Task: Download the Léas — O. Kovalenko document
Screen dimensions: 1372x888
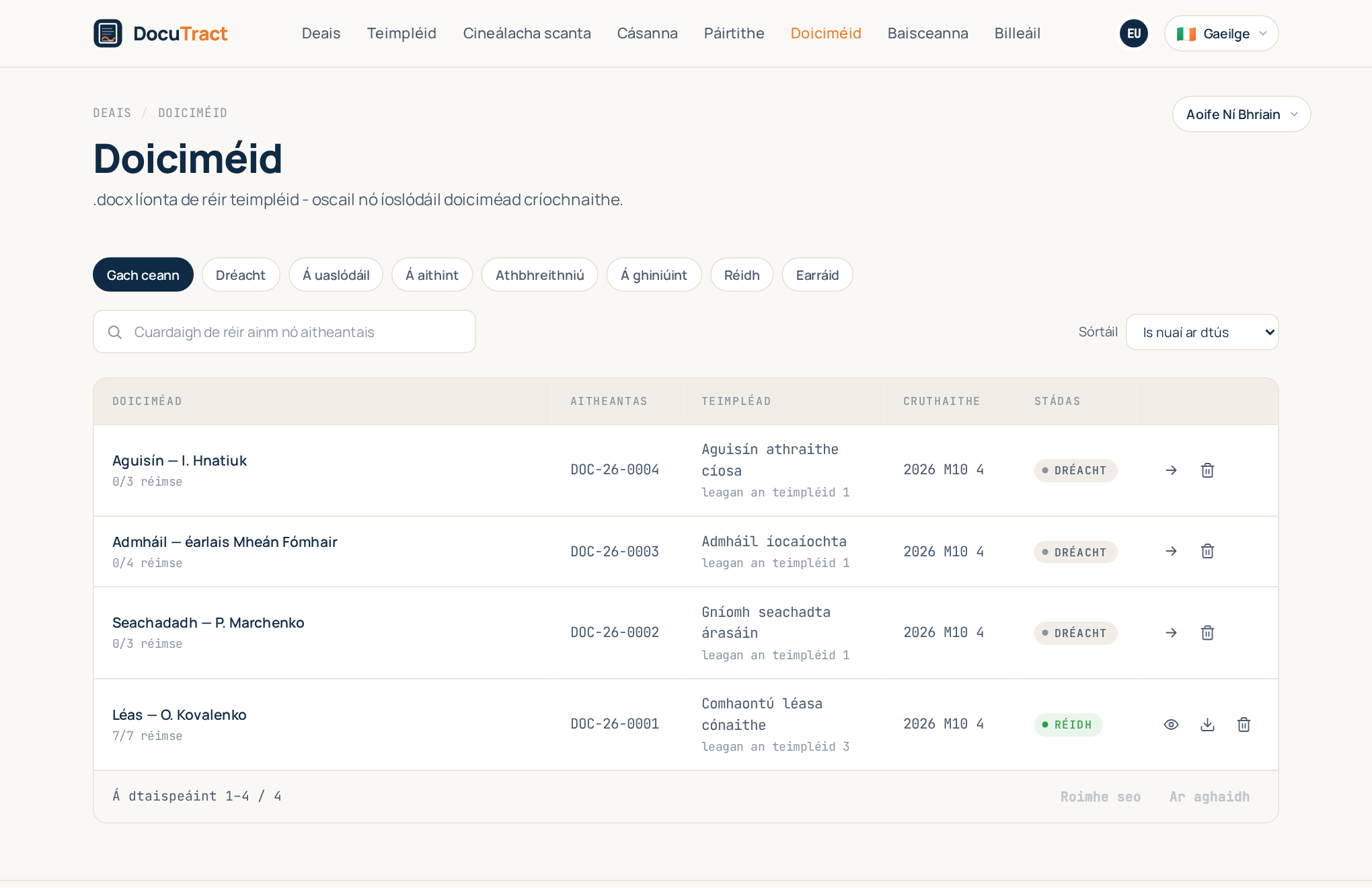Action: click(1207, 725)
